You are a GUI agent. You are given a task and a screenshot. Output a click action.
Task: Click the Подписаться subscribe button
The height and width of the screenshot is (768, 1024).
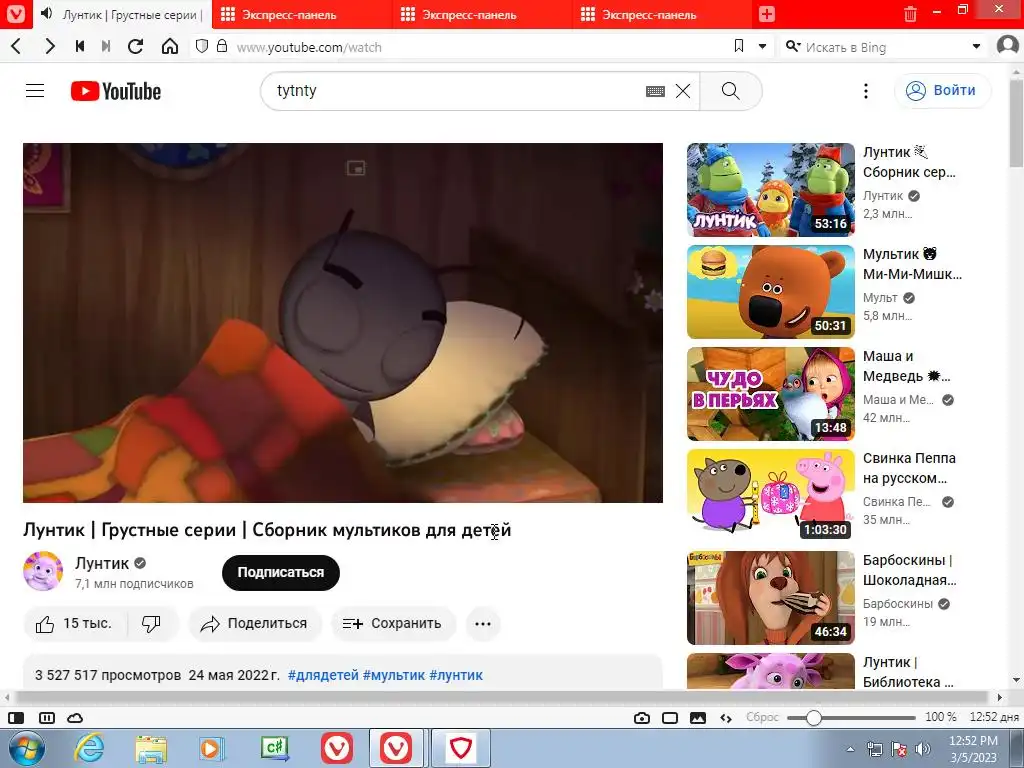tap(281, 573)
